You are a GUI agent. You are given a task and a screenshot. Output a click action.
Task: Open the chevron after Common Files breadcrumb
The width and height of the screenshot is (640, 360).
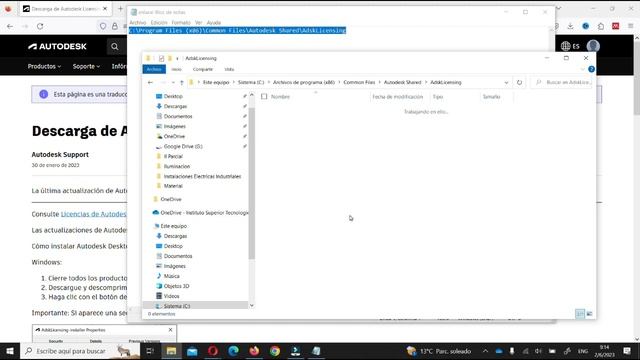(380, 82)
